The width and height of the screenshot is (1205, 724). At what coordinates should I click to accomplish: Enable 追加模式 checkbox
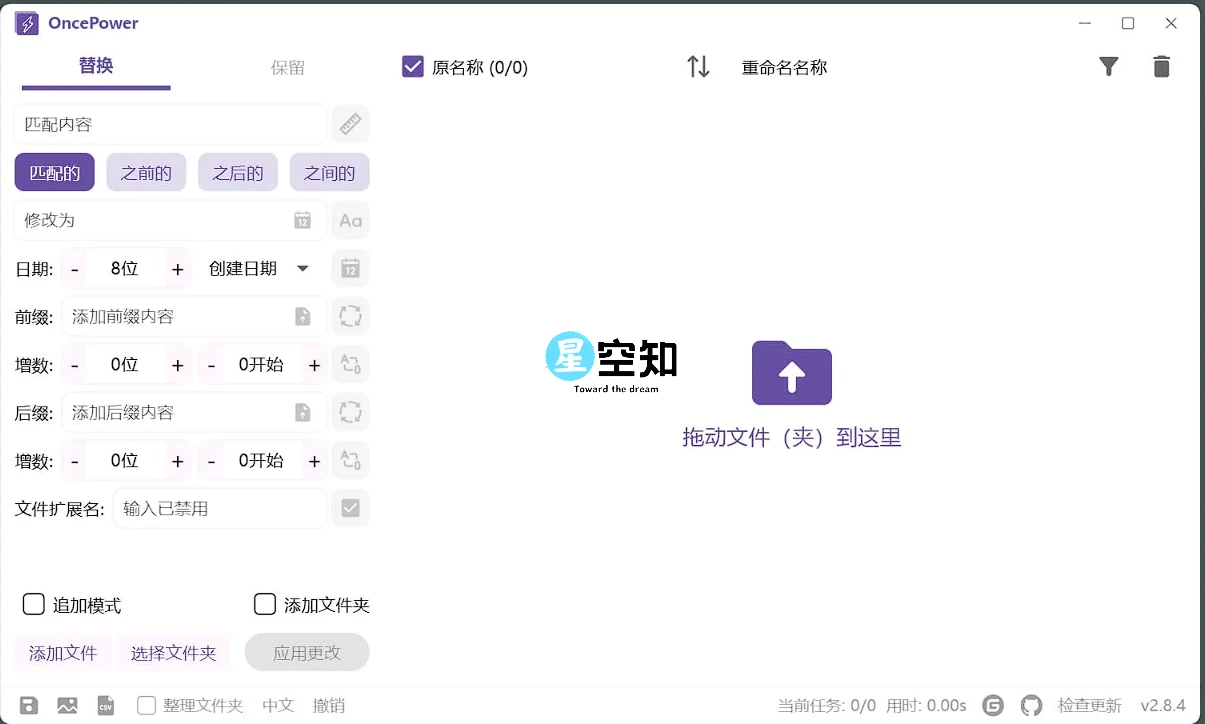[33, 604]
